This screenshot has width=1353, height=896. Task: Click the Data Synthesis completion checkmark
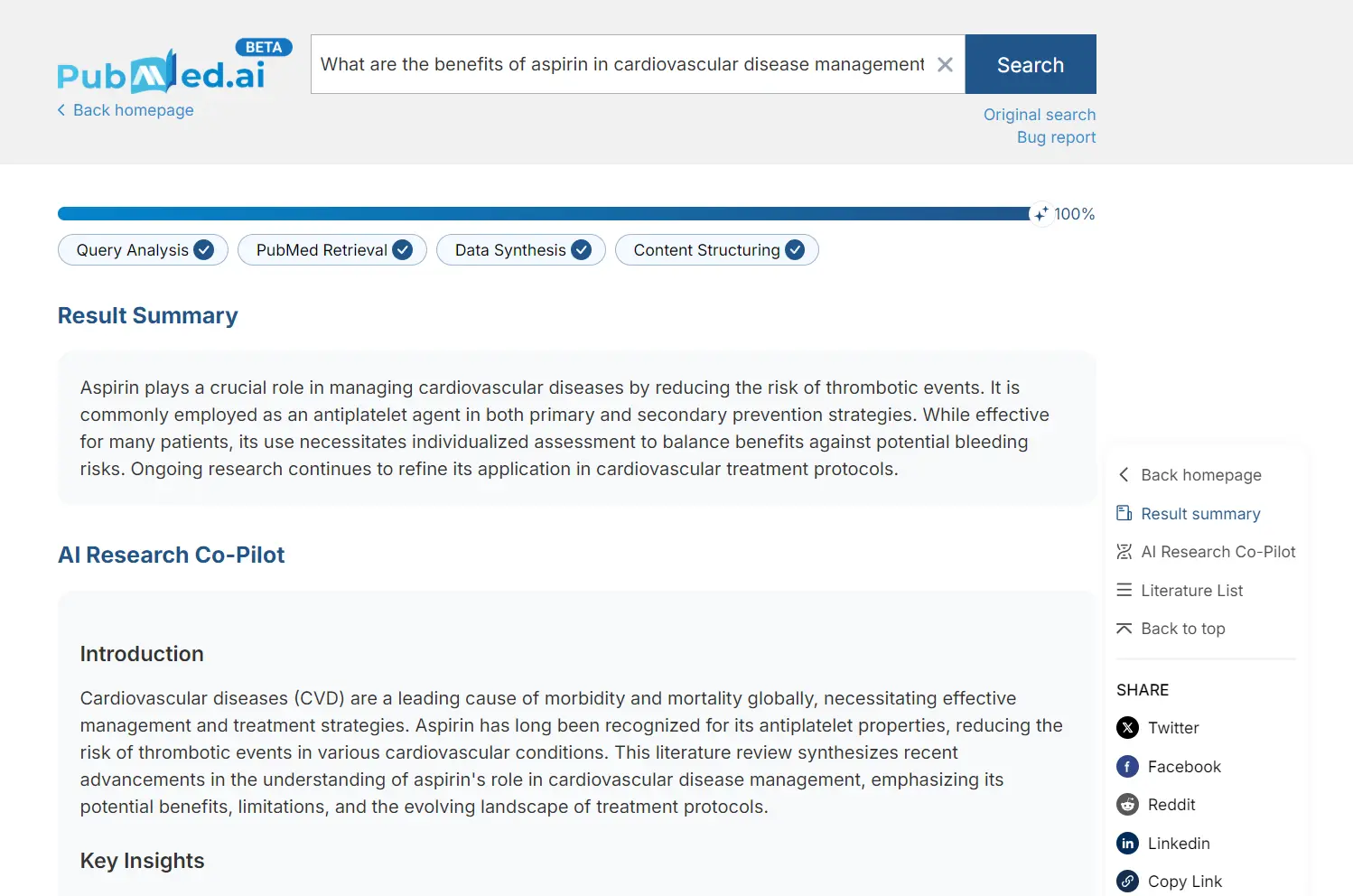click(x=582, y=249)
